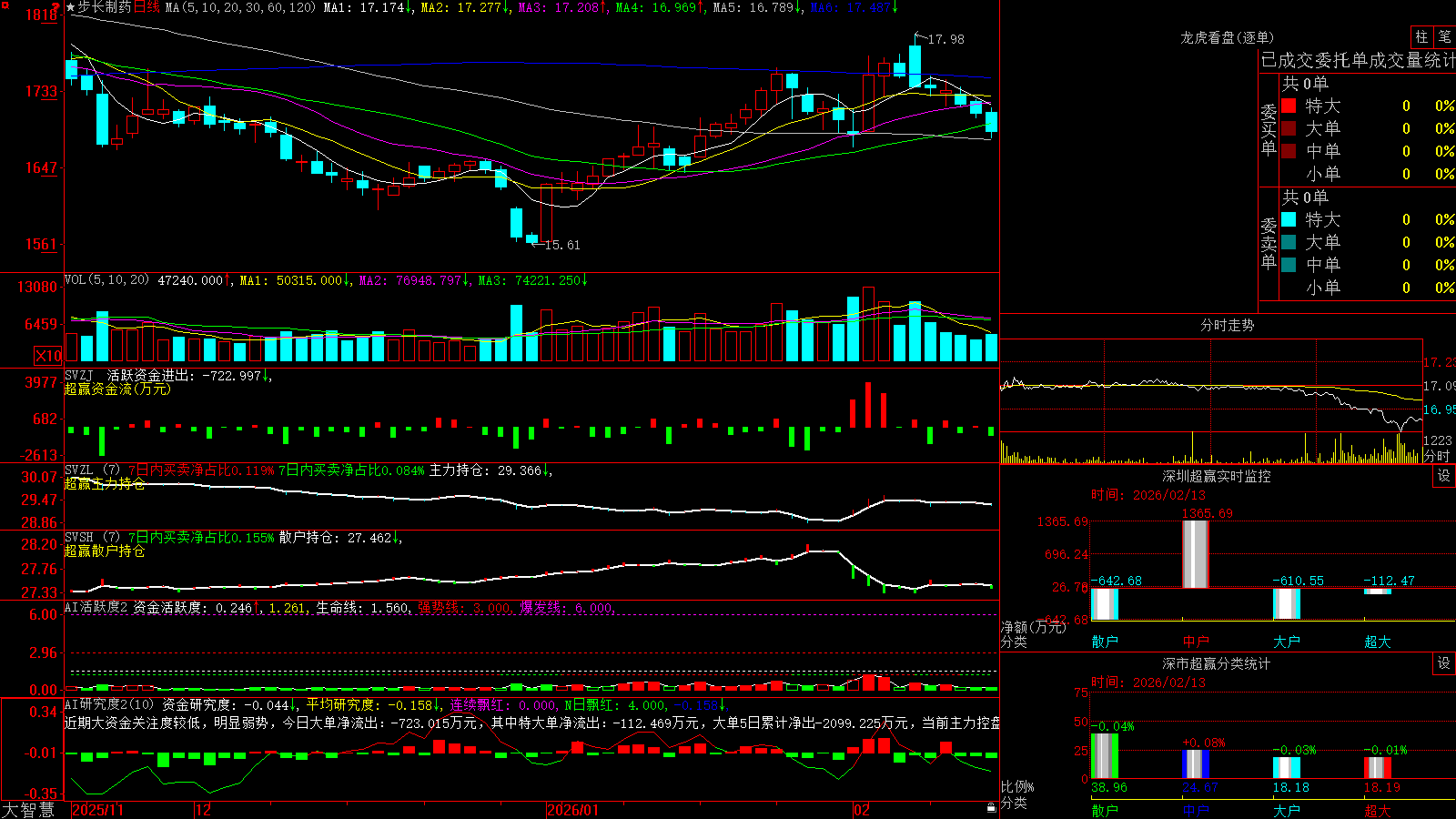Click the X10 volume scale box
This screenshot has width=1456, height=819.
pyautogui.click(x=47, y=356)
